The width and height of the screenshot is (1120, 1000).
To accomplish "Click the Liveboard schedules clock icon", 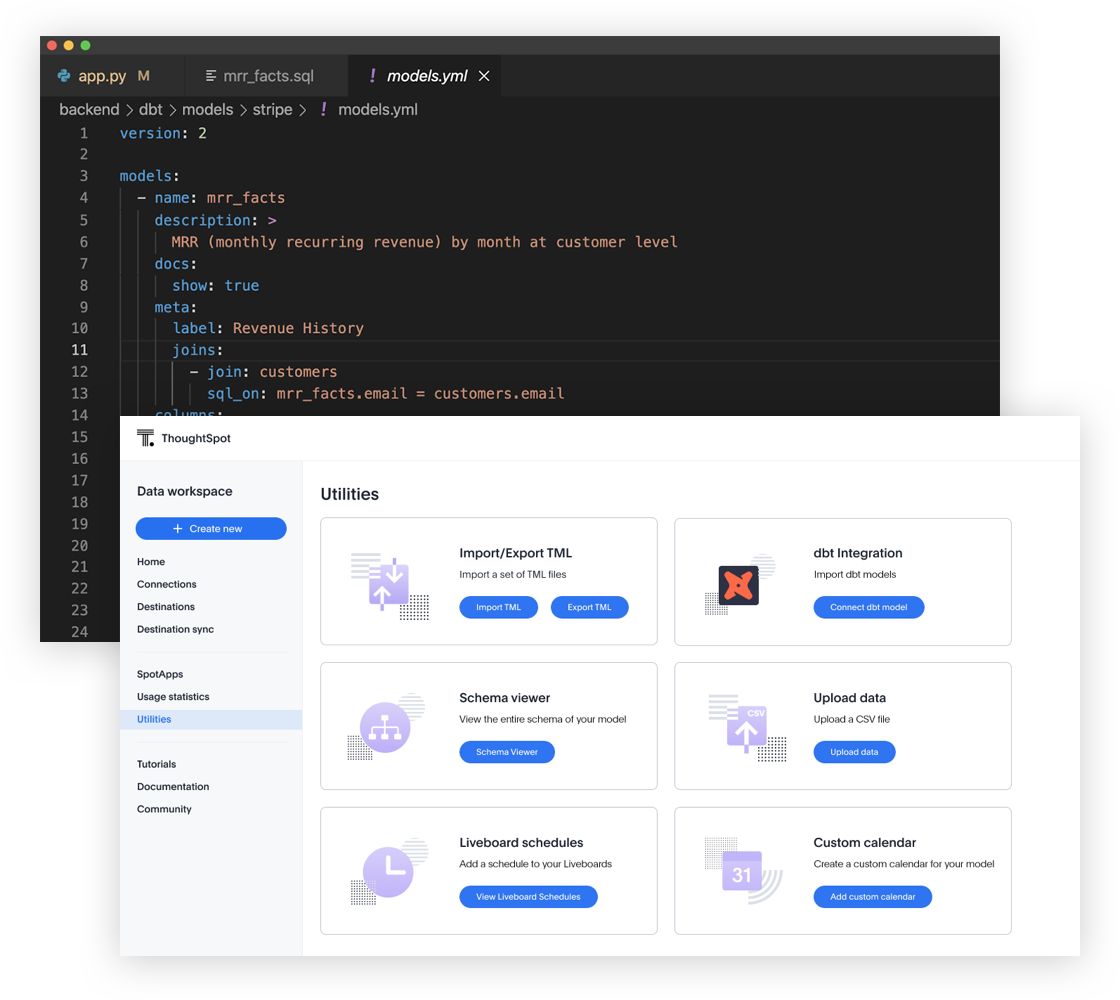I will pyautogui.click(x=388, y=871).
